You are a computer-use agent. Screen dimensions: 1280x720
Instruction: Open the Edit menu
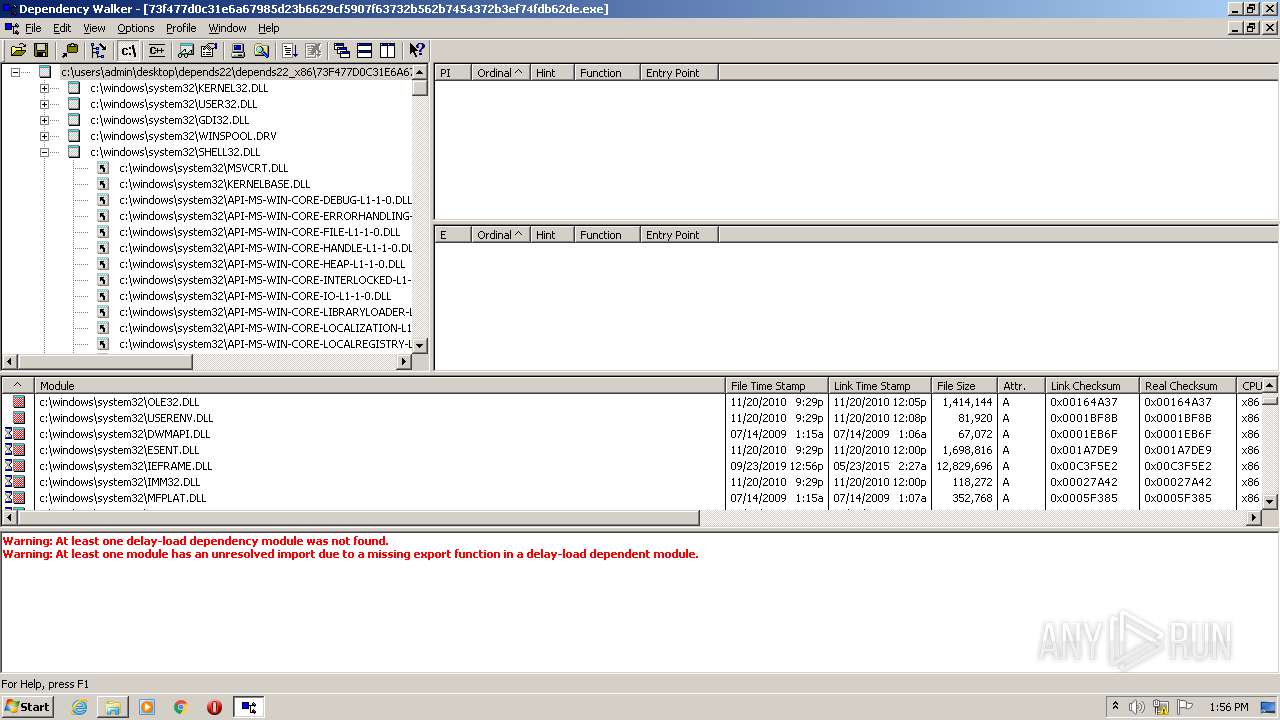[62, 28]
